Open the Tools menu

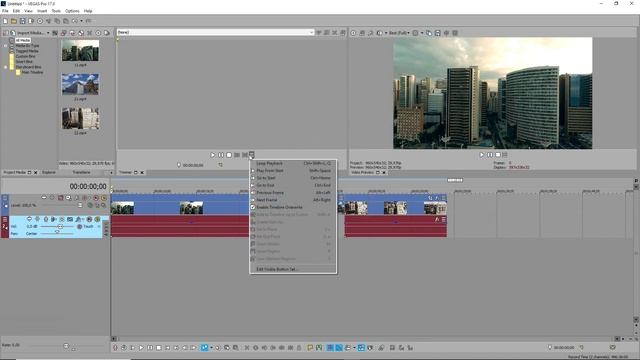click(56, 11)
